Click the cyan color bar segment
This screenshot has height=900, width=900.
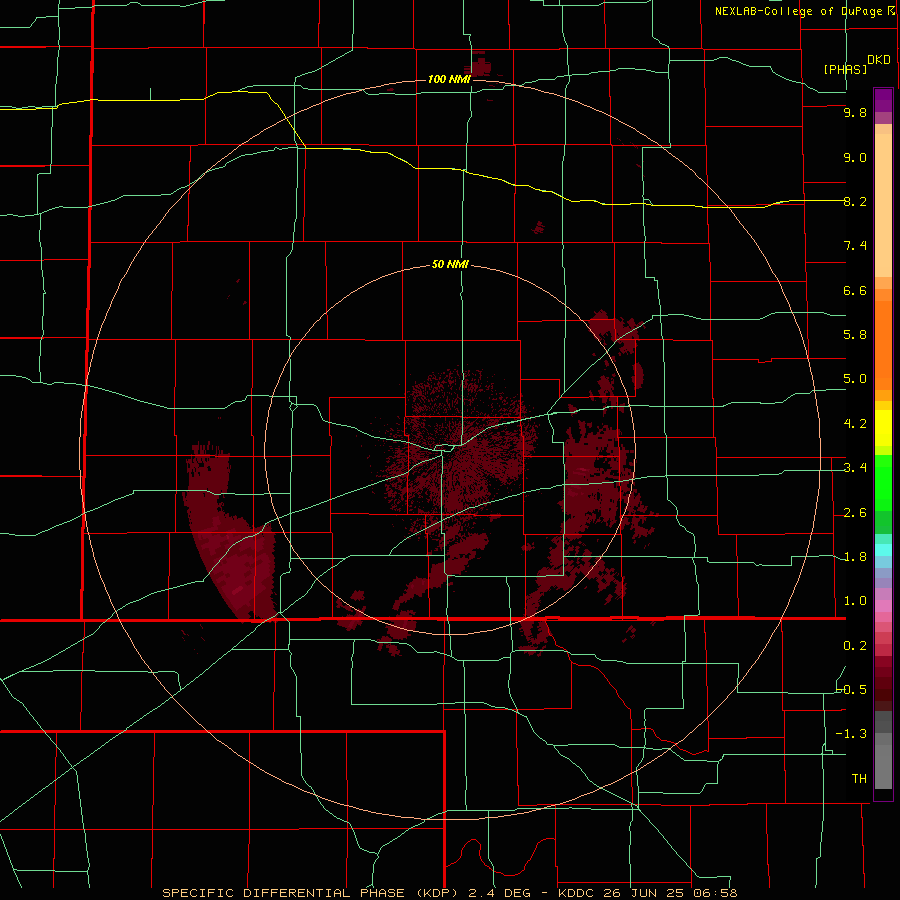click(883, 550)
